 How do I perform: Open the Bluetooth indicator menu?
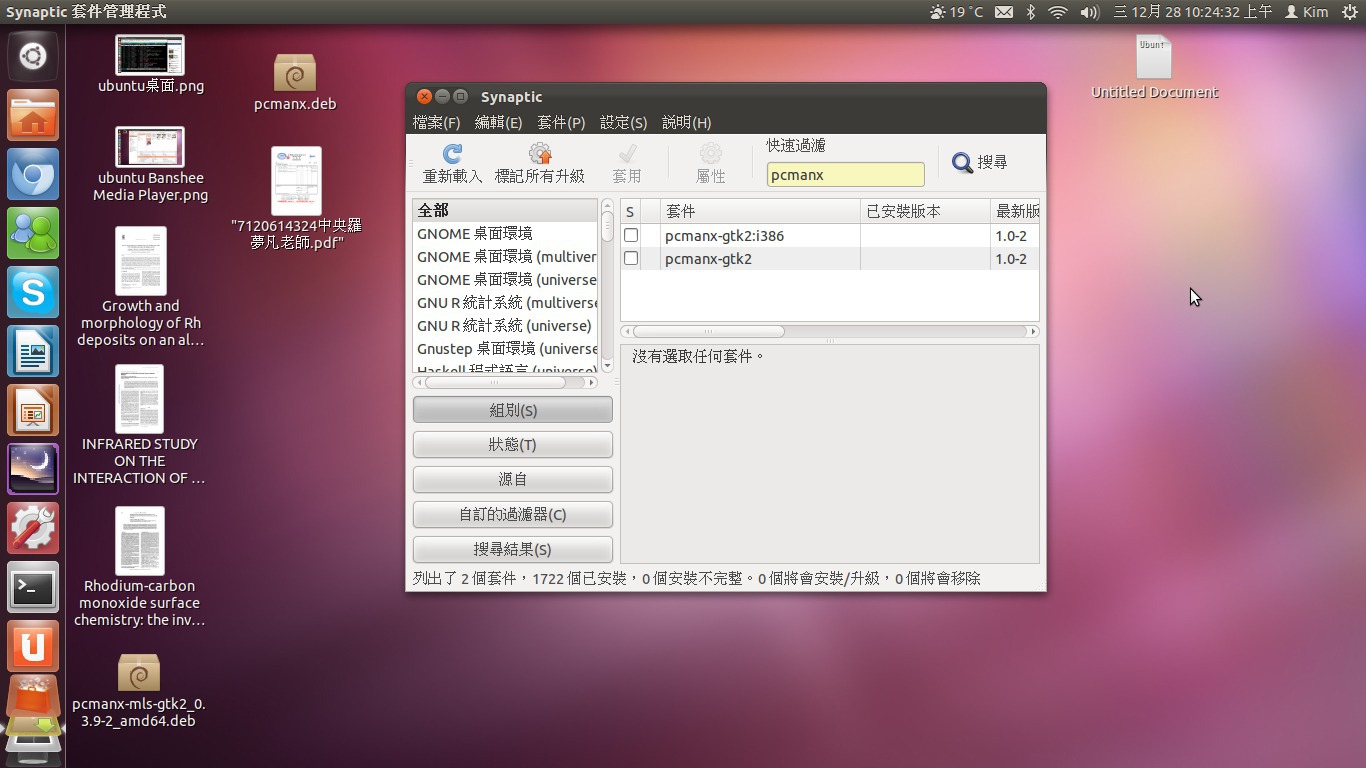tap(1030, 12)
